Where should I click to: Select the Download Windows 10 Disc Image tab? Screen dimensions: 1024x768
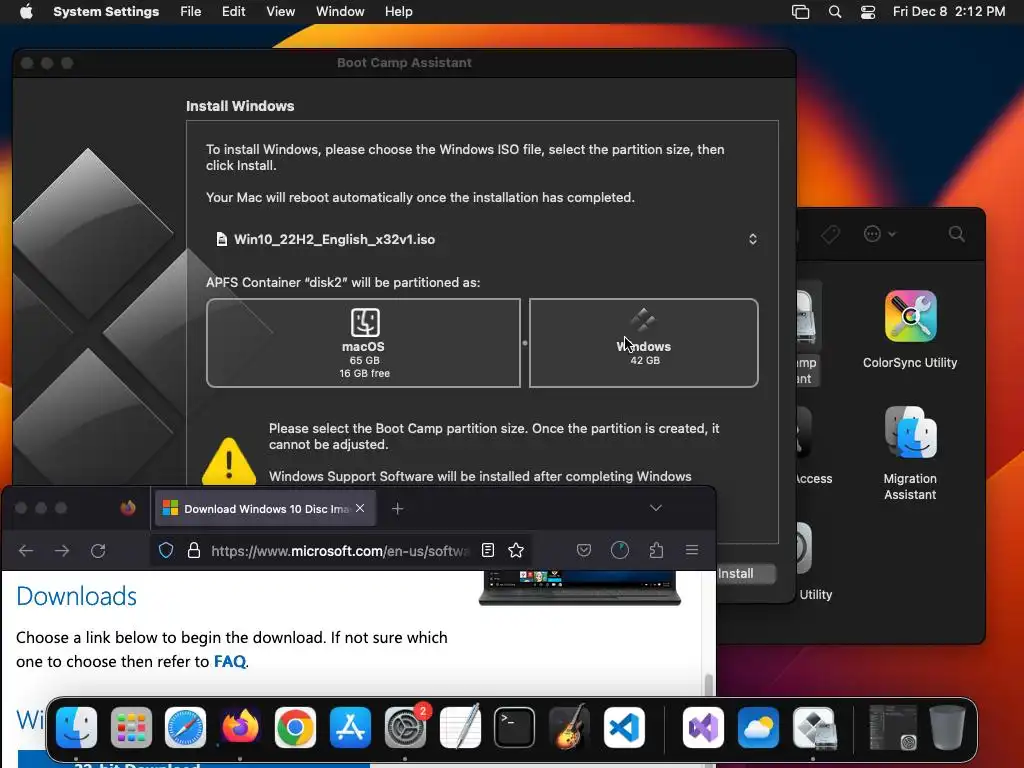pos(265,508)
